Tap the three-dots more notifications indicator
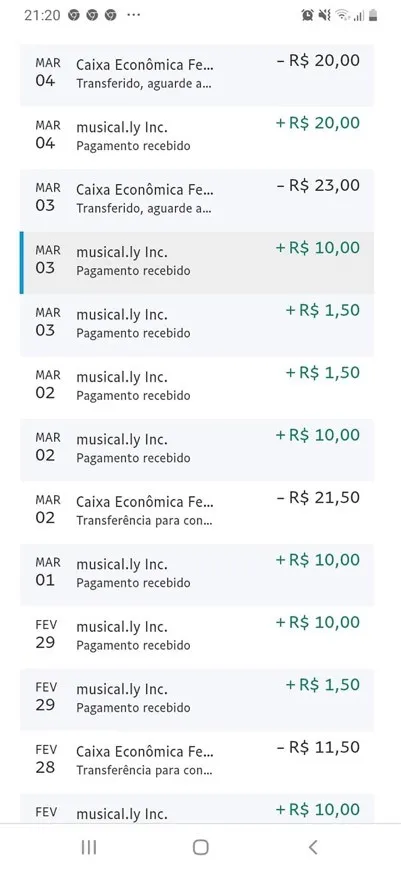This screenshot has height=870, width=401. tap(133, 15)
